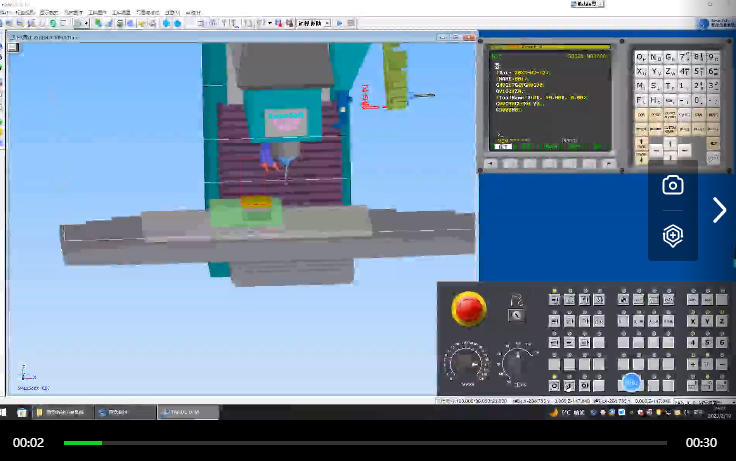Screen dimensions: 736x461
Task: Turn the program protect key switch
Action: pyautogui.click(x=516, y=315)
